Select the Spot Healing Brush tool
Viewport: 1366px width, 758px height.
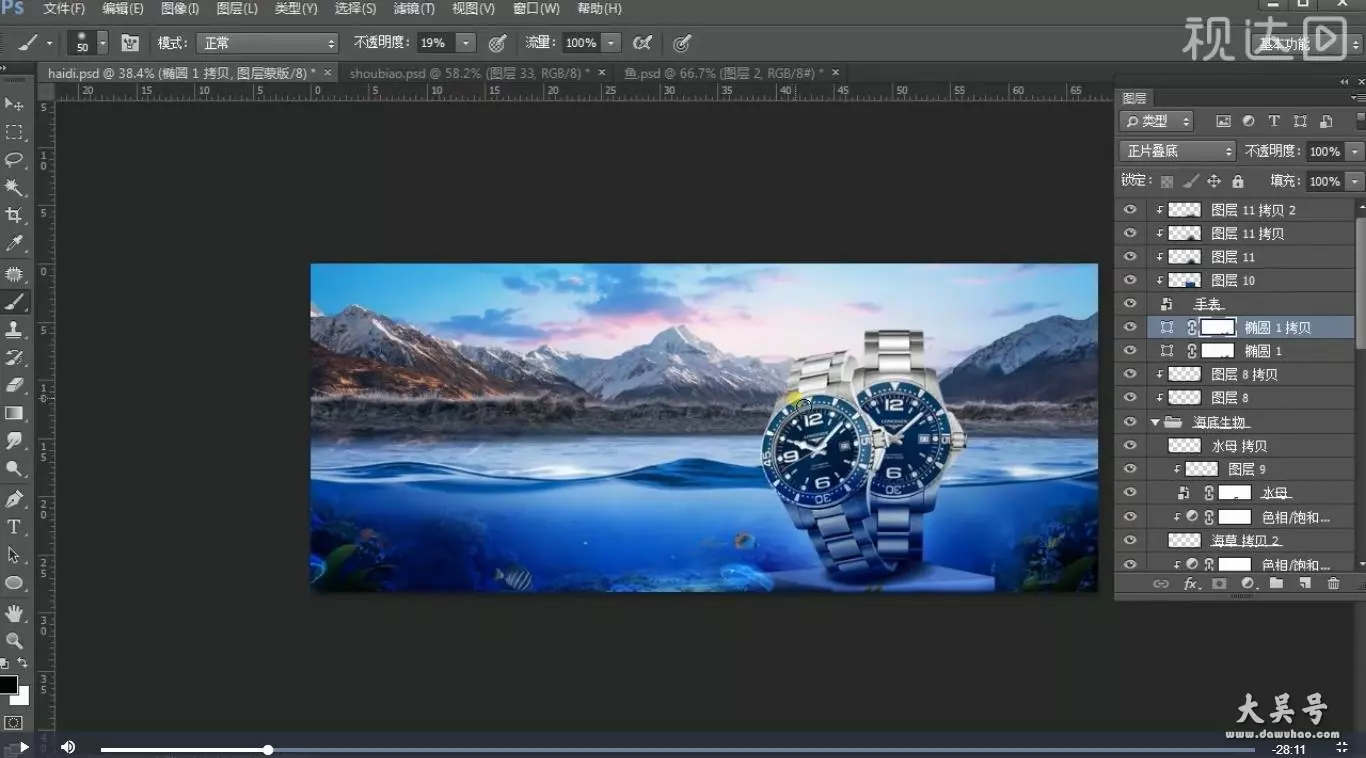14,273
